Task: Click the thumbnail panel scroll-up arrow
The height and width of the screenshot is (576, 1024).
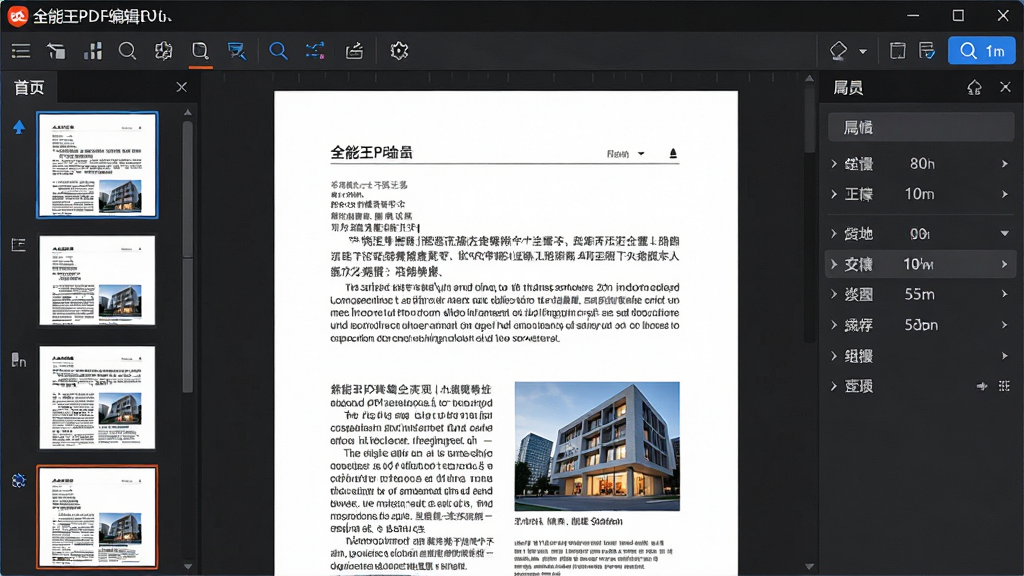Action: (188, 113)
